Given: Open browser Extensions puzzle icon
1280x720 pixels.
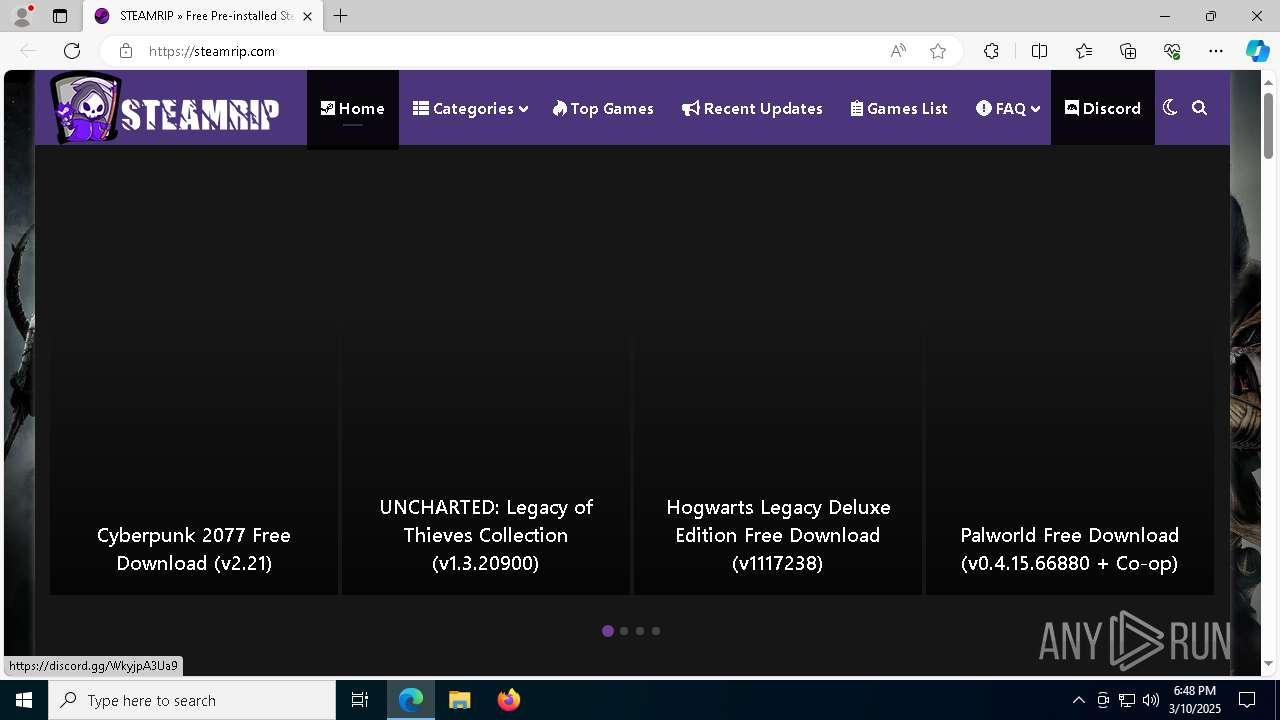Looking at the screenshot, I should pyautogui.click(x=991, y=51).
